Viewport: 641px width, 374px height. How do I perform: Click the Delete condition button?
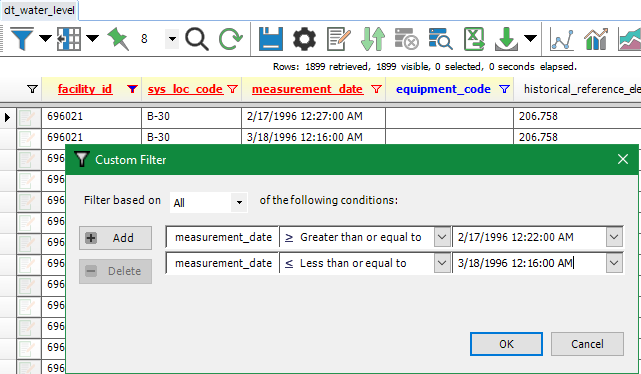[115, 271]
